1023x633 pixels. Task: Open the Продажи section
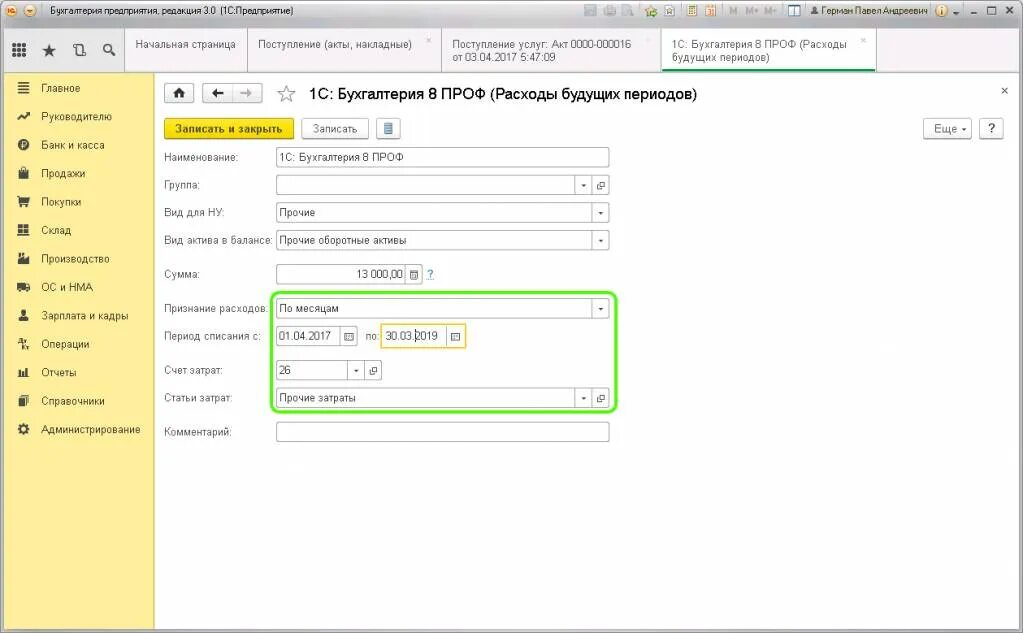click(63, 174)
